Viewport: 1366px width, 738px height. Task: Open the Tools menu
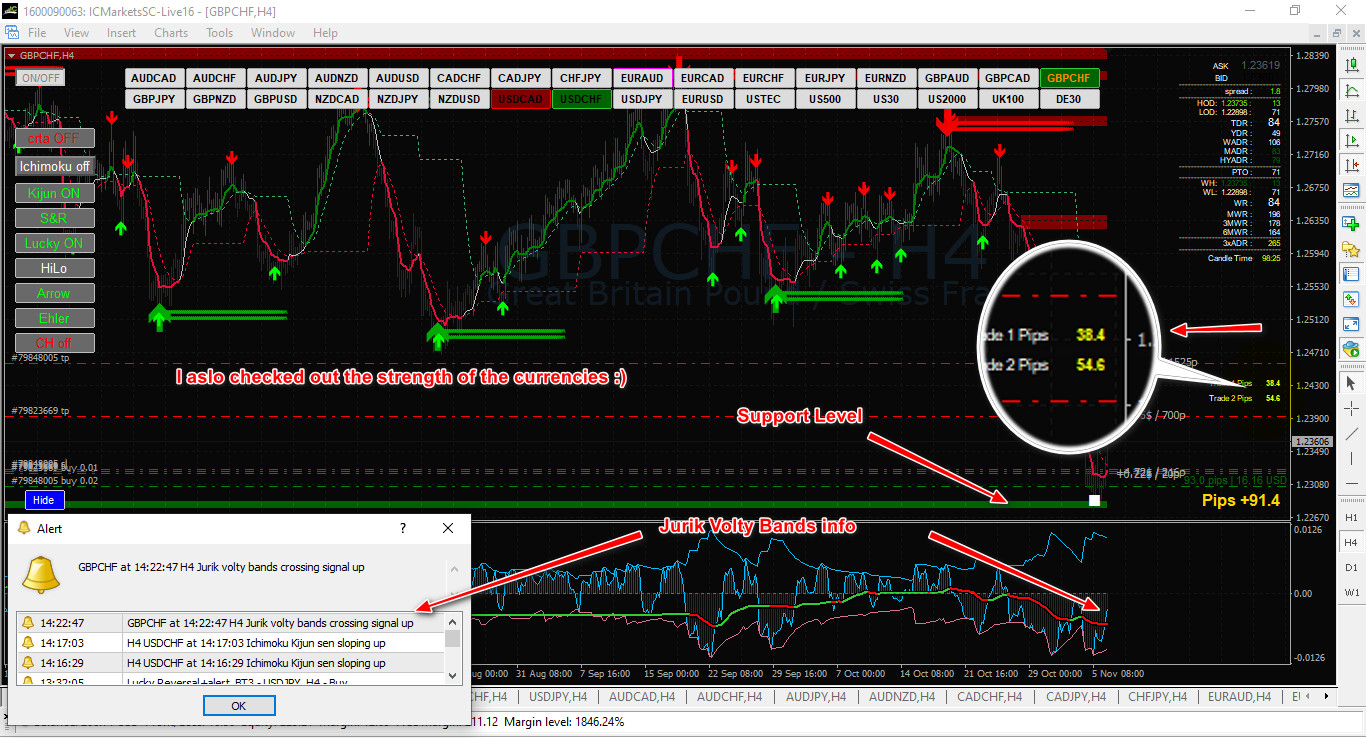click(220, 33)
